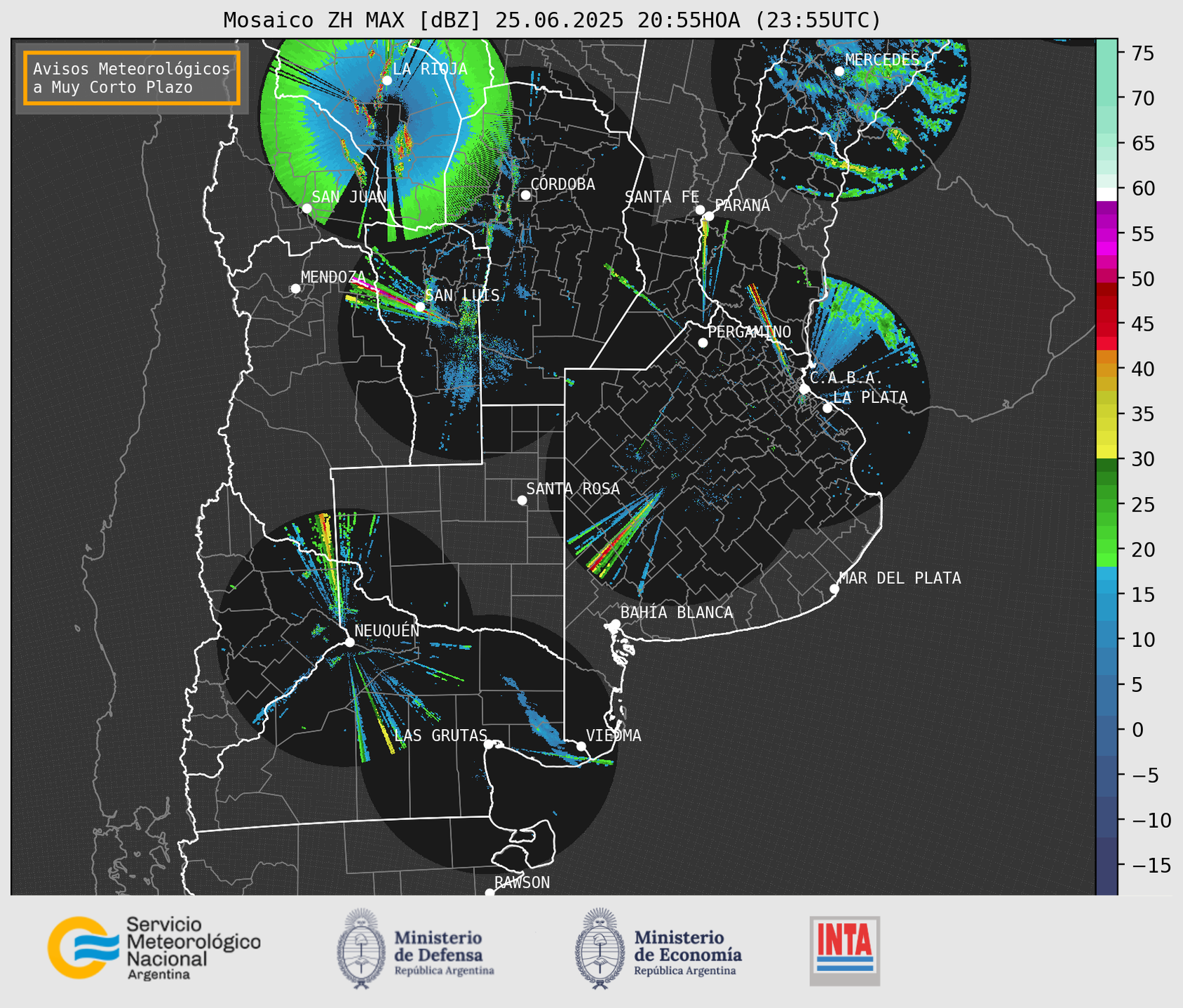Image resolution: width=1183 pixels, height=1008 pixels.
Task: Select the La Rioja city marker
Action: pos(386,80)
